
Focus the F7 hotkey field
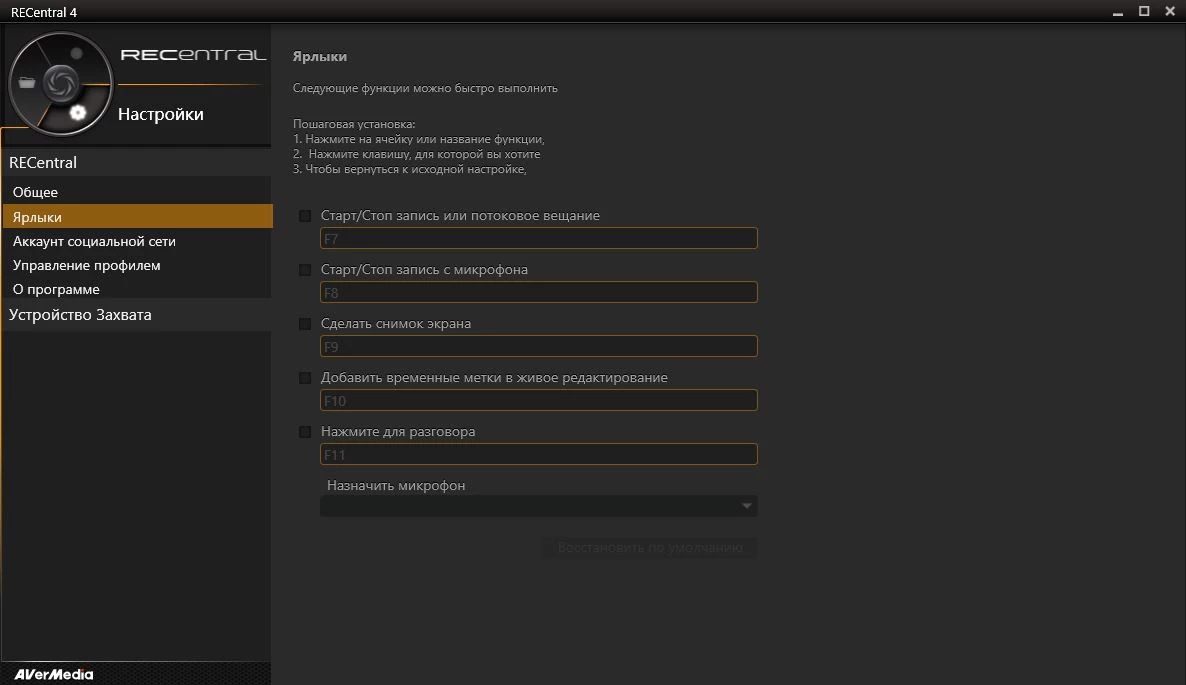tap(539, 238)
